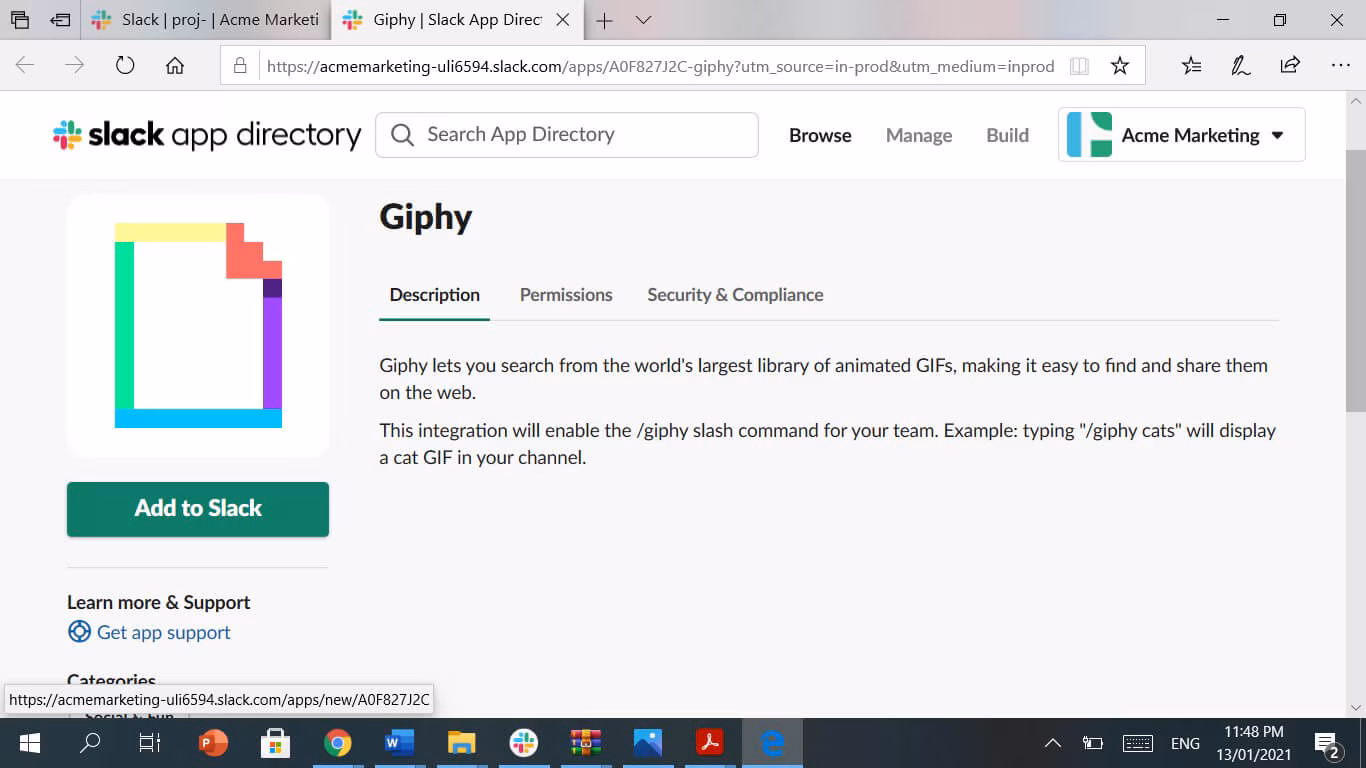Click the Edge browser taskbar icon

pyautogui.click(x=772, y=743)
